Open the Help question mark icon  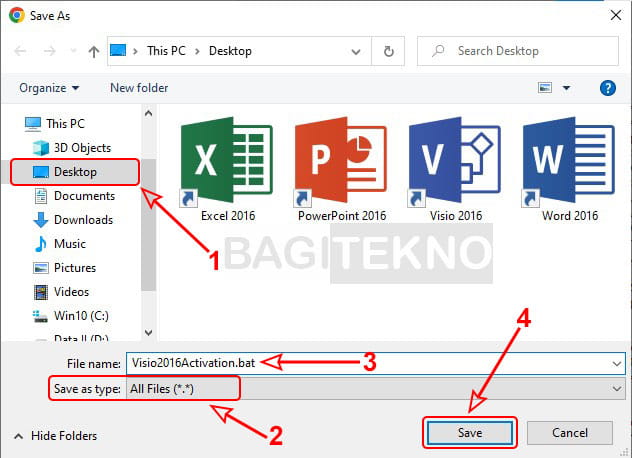(607, 87)
